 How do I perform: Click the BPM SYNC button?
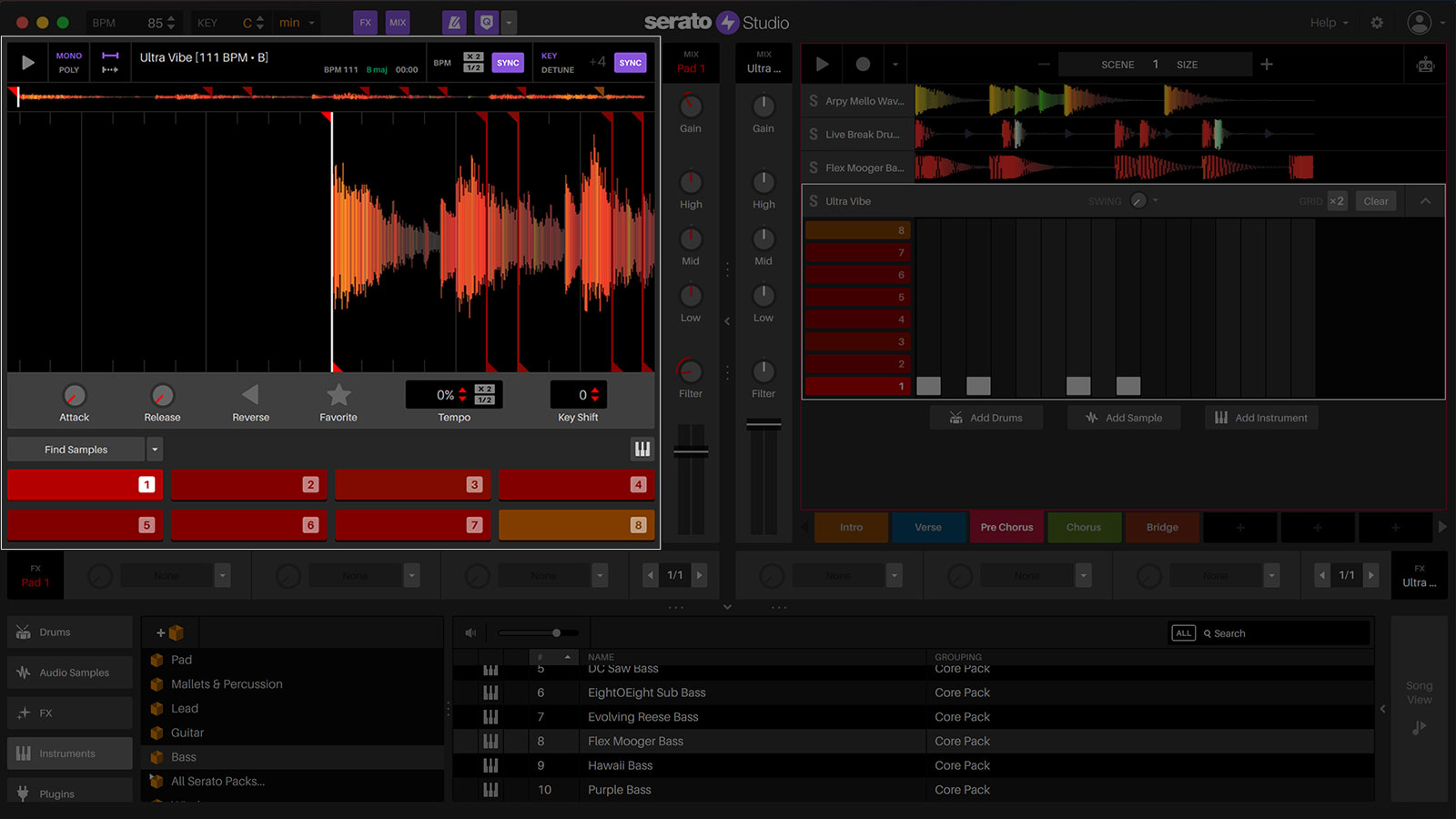pos(508,63)
